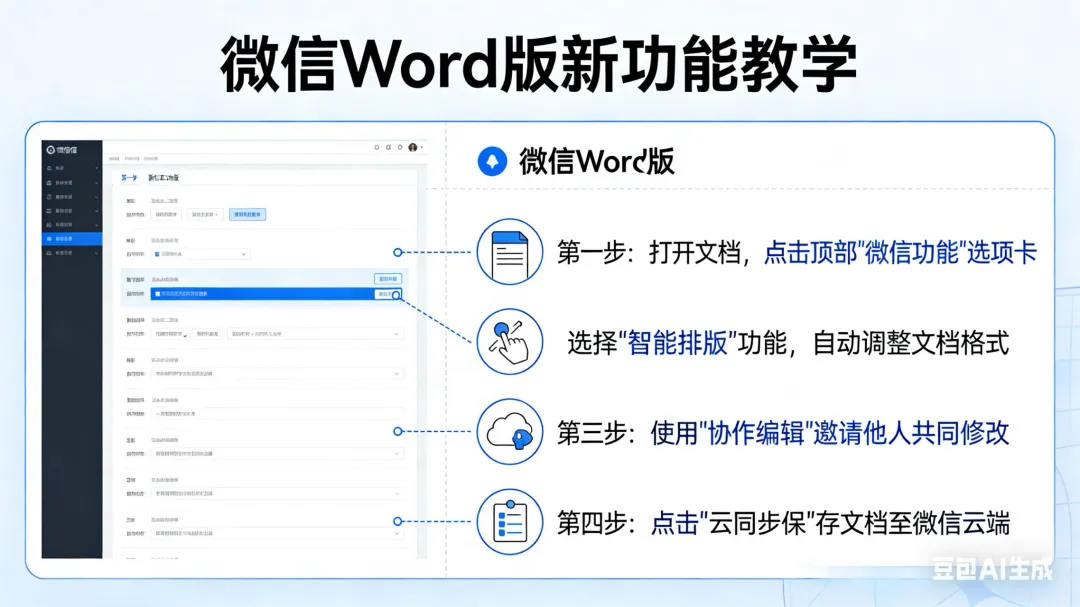Open the sidebar item directly above the highlighted one
The image size is (1080, 607).
(72, 225)
